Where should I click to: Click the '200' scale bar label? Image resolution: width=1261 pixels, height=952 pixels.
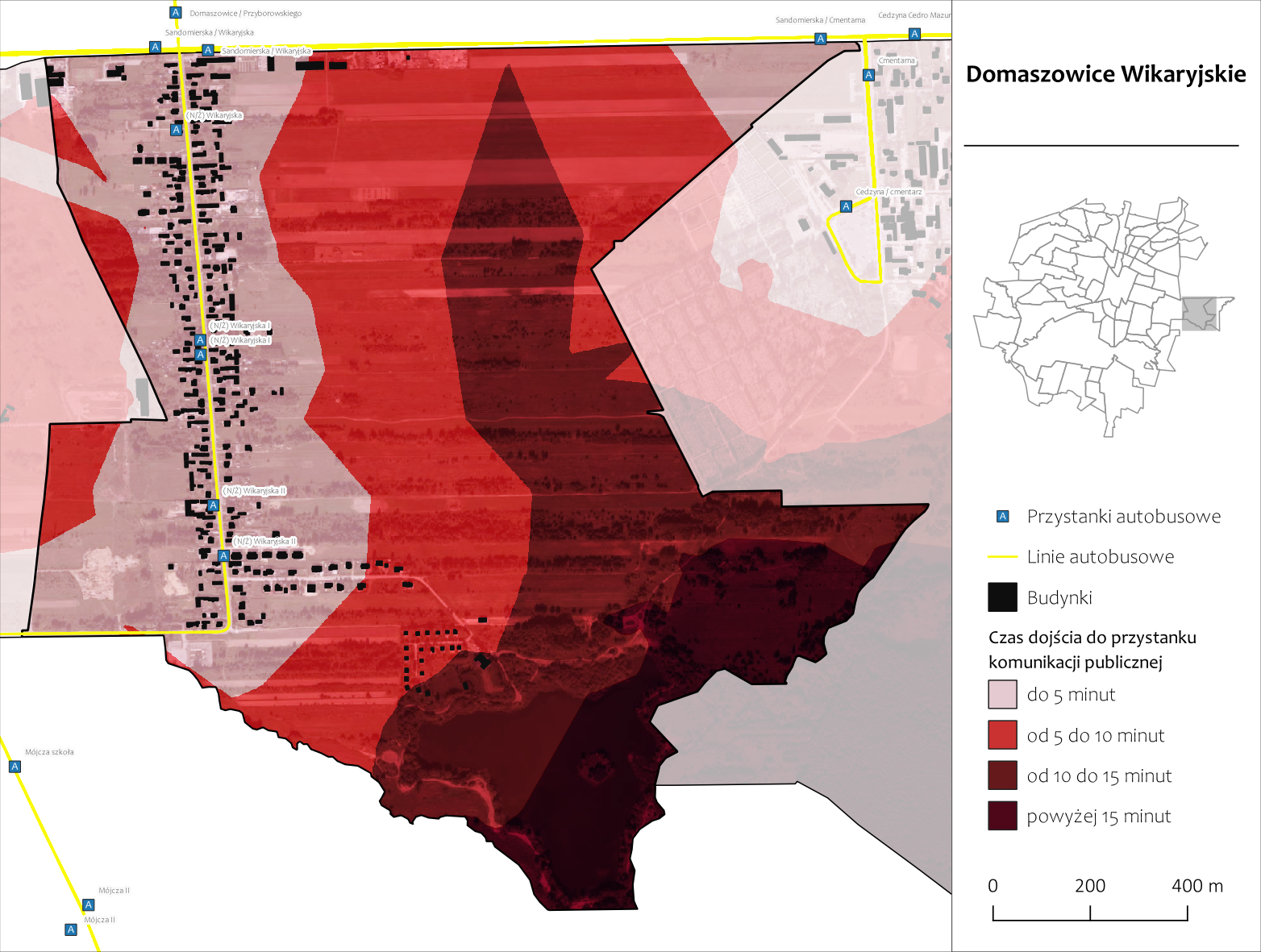pyautogui.click(x=1090, y=886)
